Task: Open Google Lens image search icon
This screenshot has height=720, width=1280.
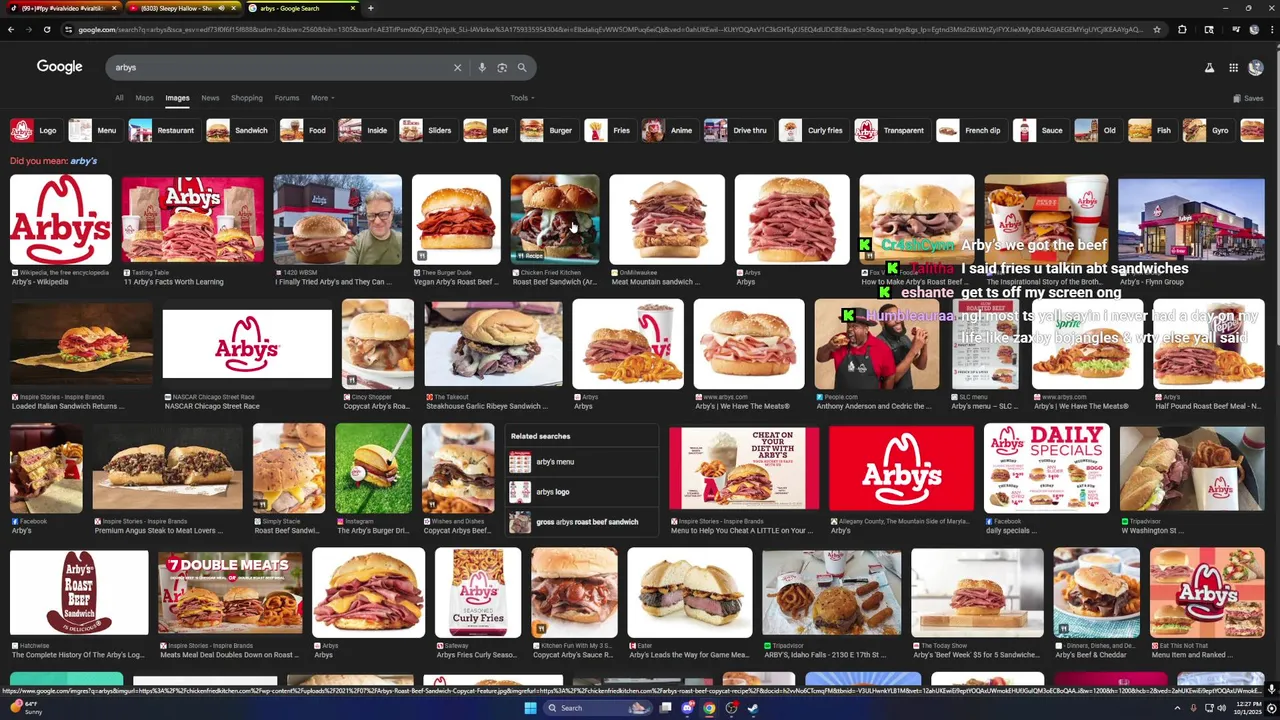Action: 502,67
